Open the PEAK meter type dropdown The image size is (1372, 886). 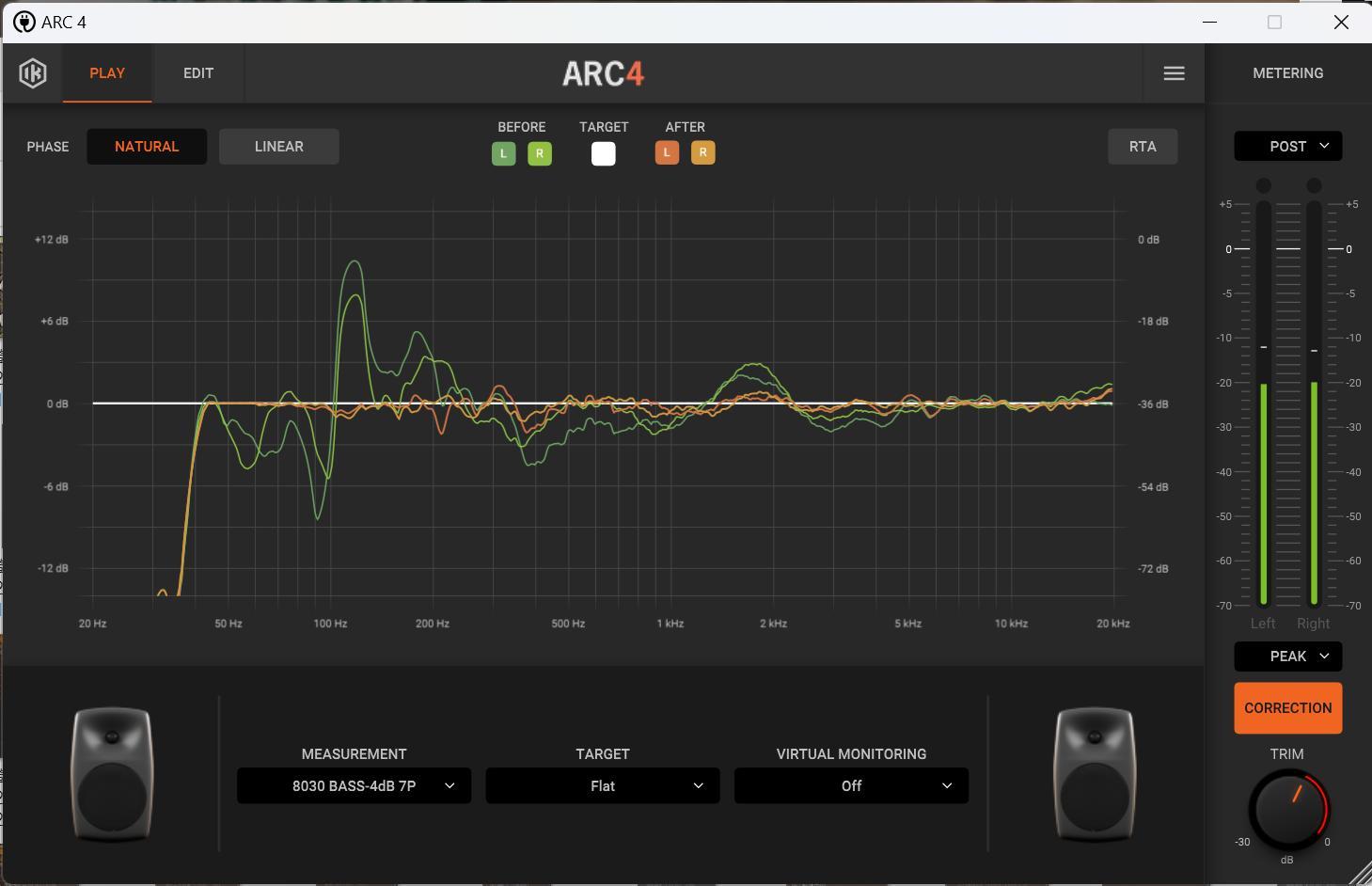coord(1288,657)
